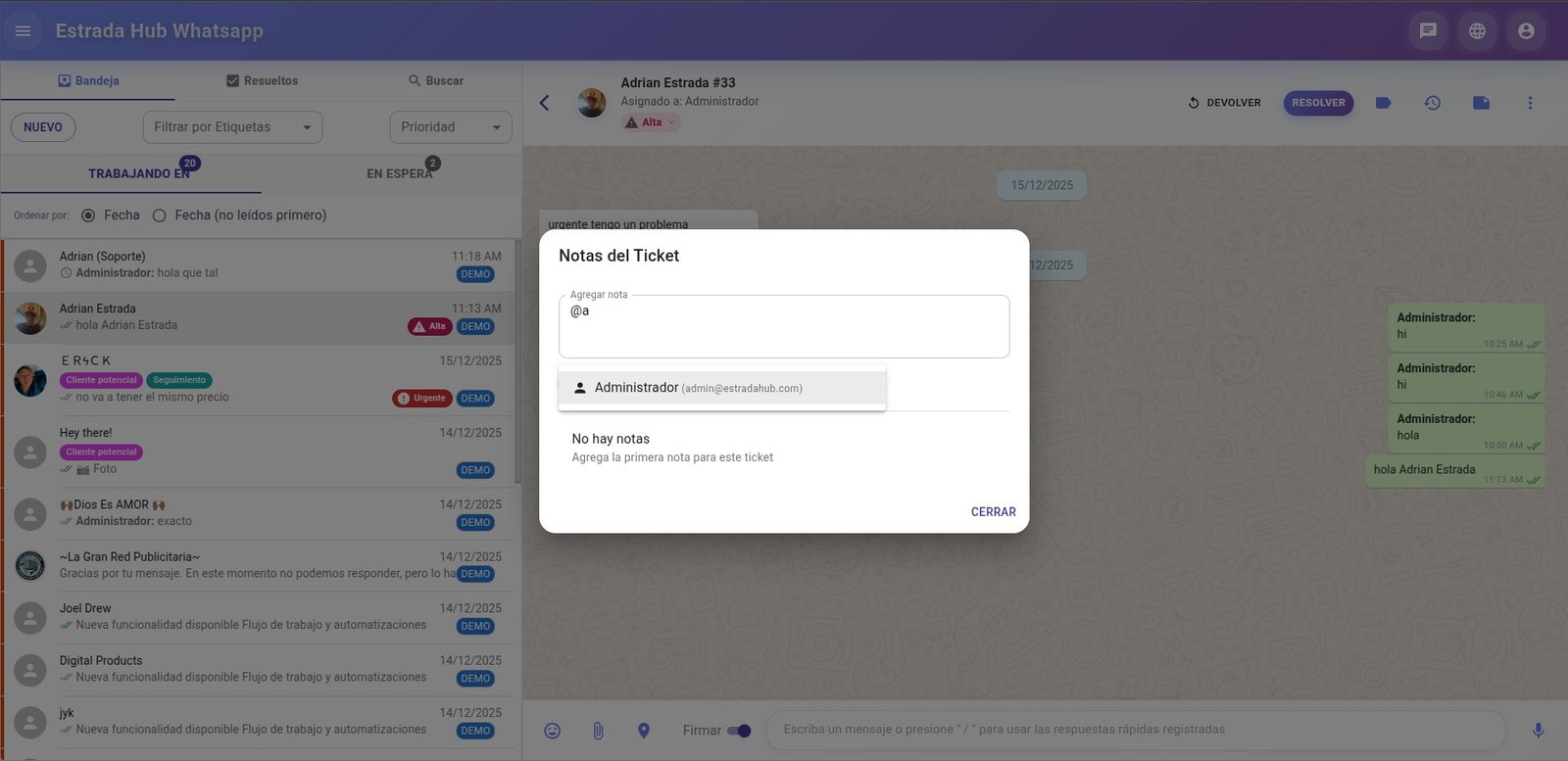Image resolution: width=1568 pixels, height=761 pixels.
Task: Expand the Filtrar por Etiquetas dropdown
Action: tap(232, 127)
